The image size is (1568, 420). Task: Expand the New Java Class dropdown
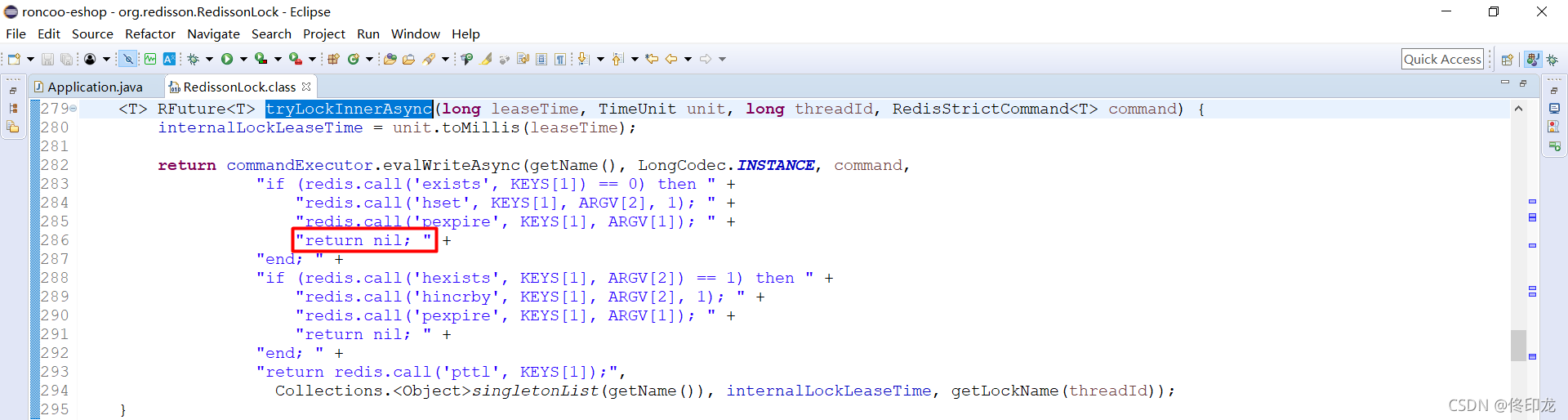[369, 59]
